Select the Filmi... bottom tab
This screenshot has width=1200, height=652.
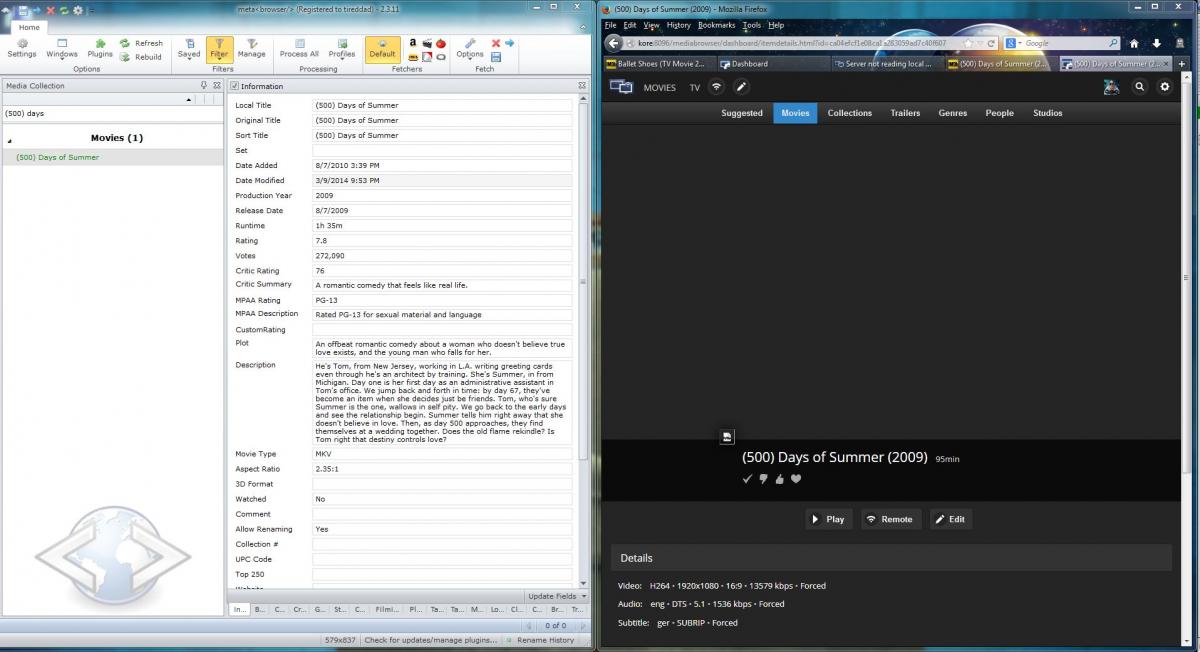coord(386,609)
